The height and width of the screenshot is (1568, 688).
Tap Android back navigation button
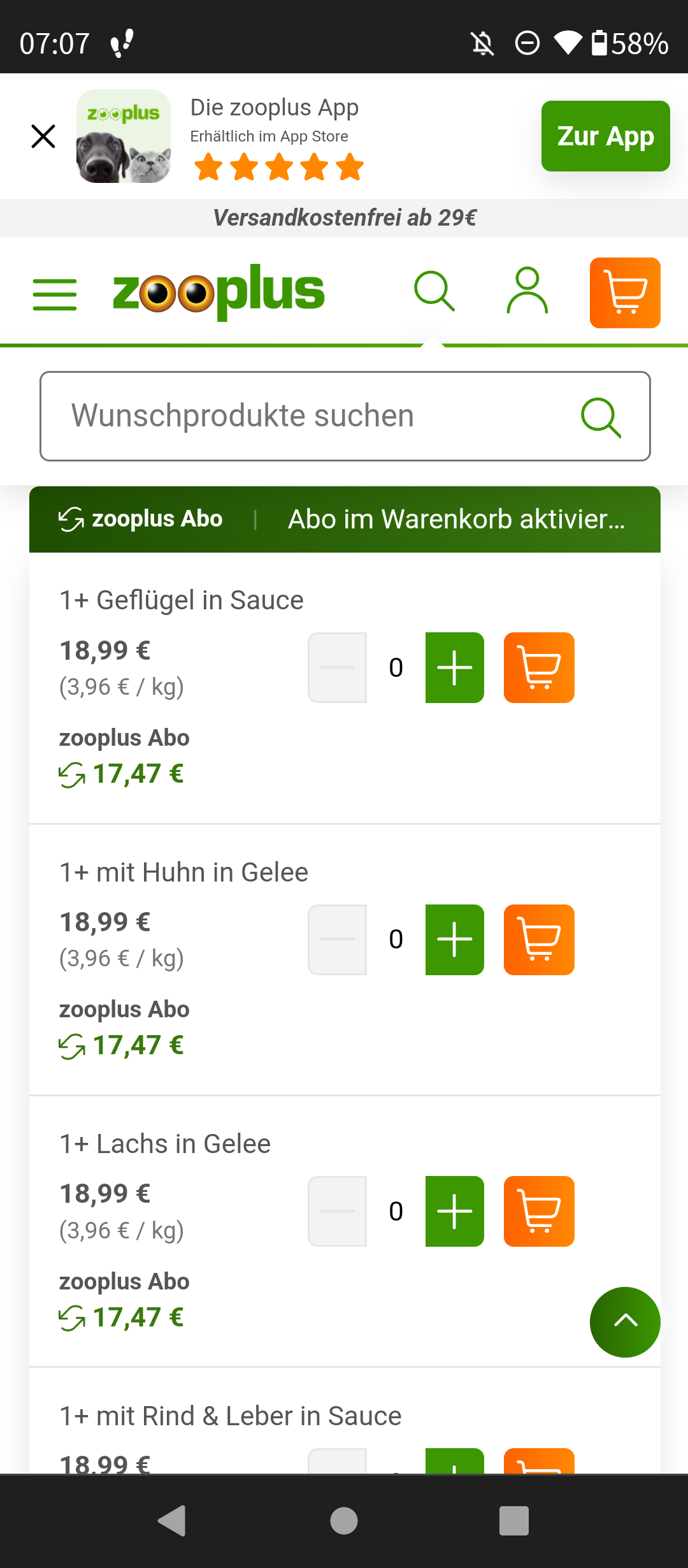click(172, 1521)
